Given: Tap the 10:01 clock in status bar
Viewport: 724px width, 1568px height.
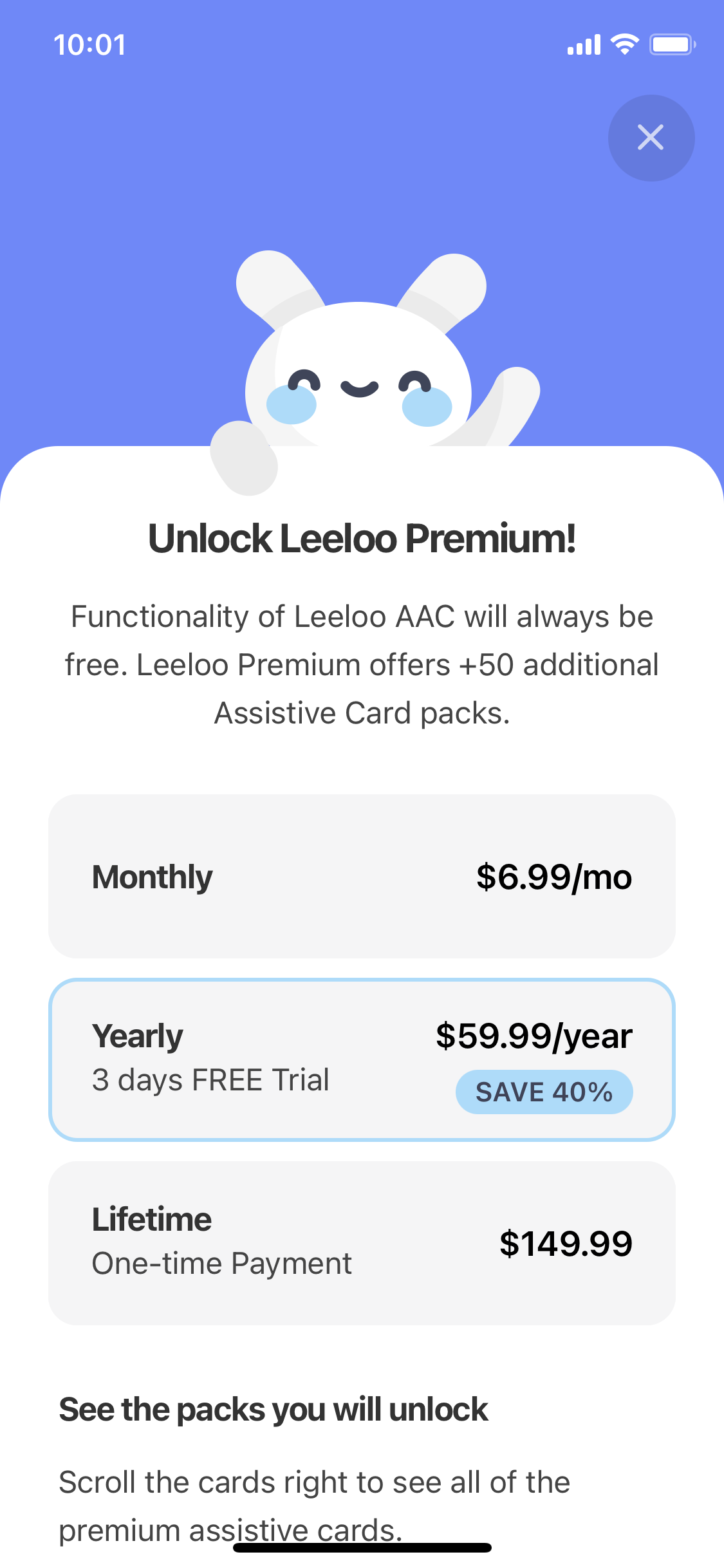Looking at the screenshot, I should (x=89, y=45).
